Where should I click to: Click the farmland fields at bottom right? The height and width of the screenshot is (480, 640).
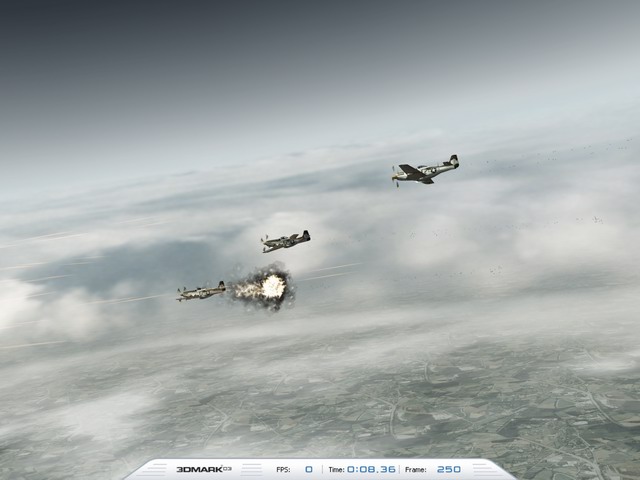pyautogui.click(x=560, y=420)
